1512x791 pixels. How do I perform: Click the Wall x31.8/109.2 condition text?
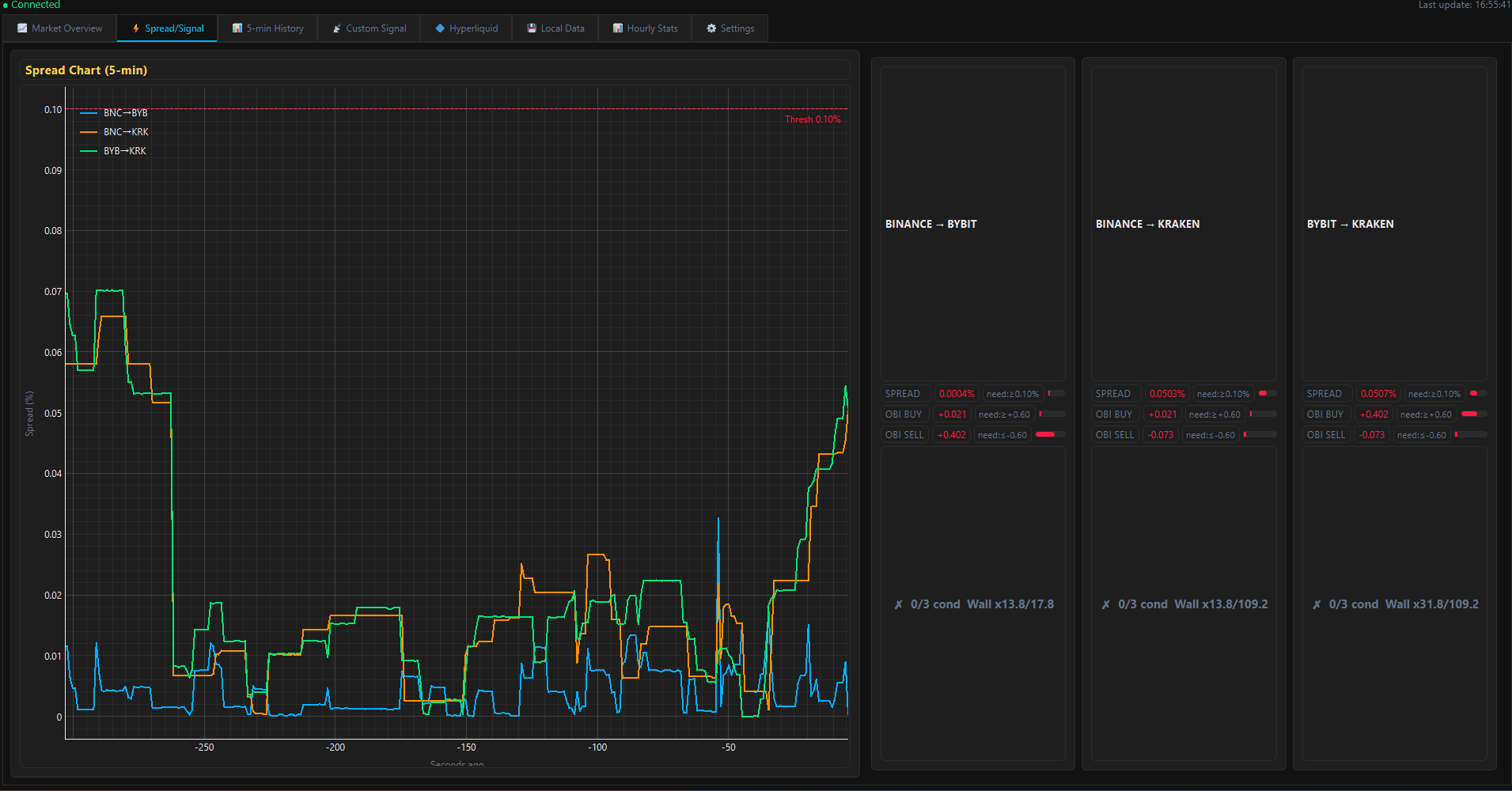[1432, 604]
